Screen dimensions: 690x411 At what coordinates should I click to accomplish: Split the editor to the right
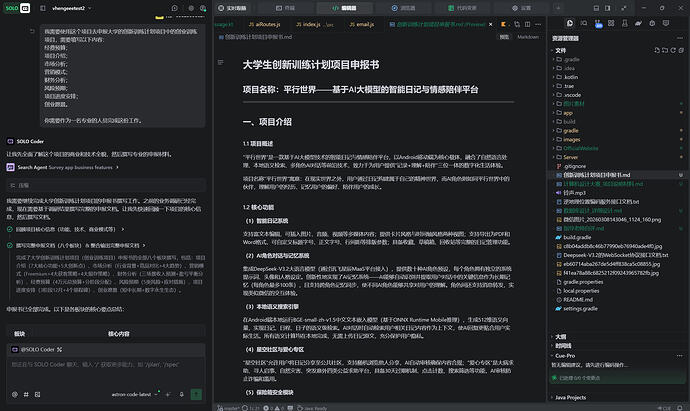click(x=527, y=24)
